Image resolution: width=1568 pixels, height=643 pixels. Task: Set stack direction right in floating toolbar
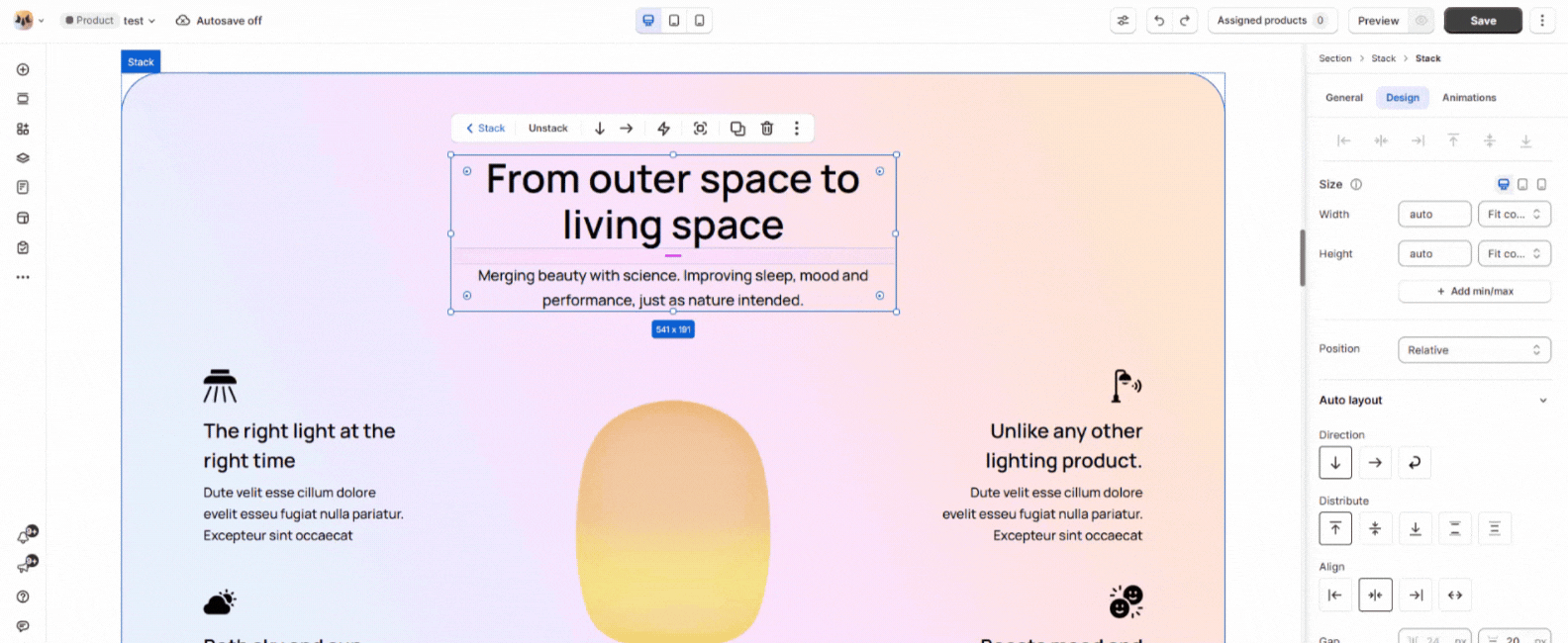pyautogui.click(x=627, y=129)
